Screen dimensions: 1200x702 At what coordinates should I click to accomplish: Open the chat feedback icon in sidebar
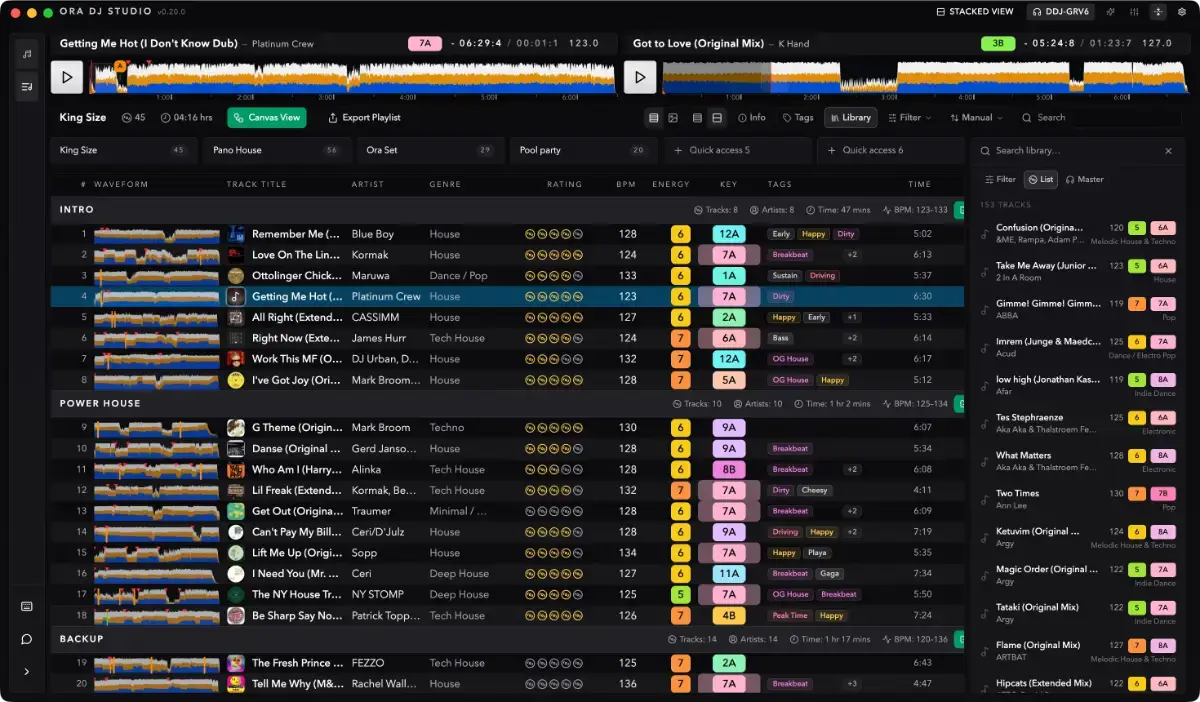(x=27, y=639)
